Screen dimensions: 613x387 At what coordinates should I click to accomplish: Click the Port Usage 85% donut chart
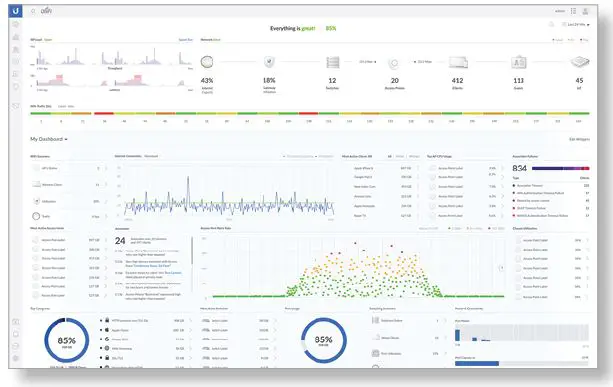(323, 340)
